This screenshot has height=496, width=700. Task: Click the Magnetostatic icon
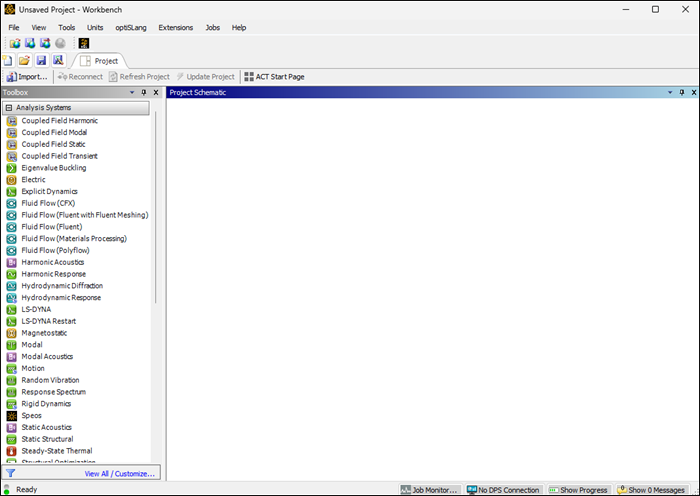click(12, 333)
